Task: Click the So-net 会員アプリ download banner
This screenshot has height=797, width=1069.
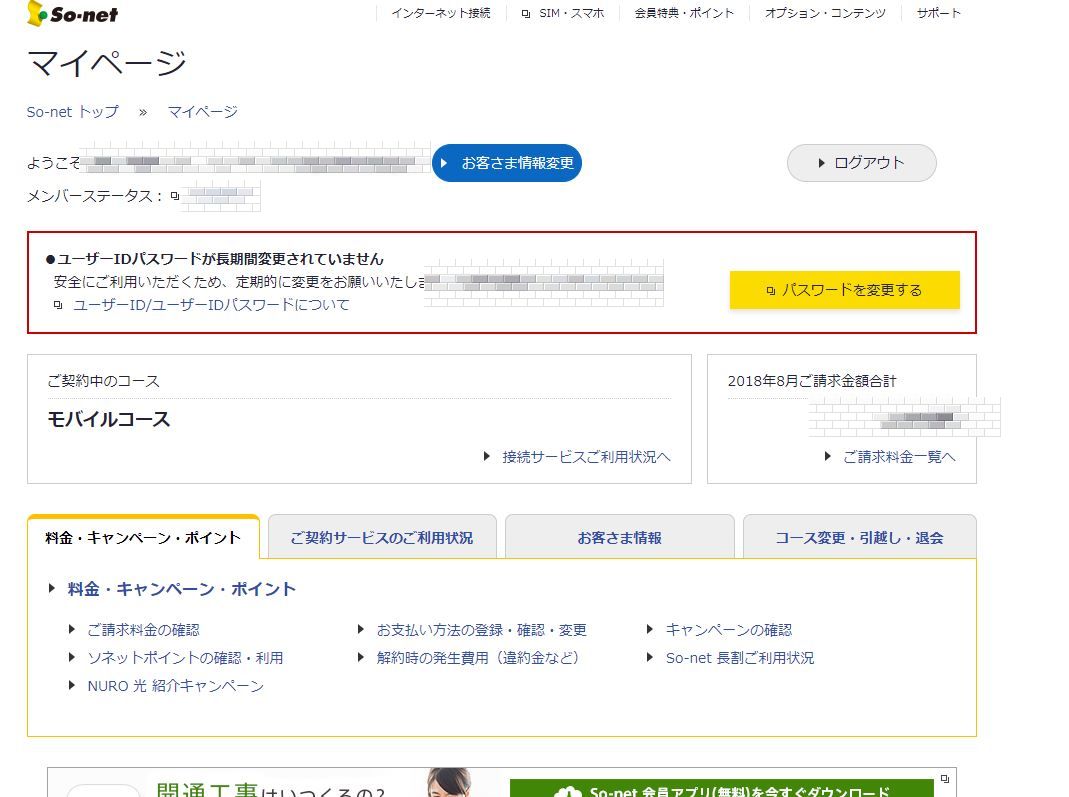Action: pos(722,789)
